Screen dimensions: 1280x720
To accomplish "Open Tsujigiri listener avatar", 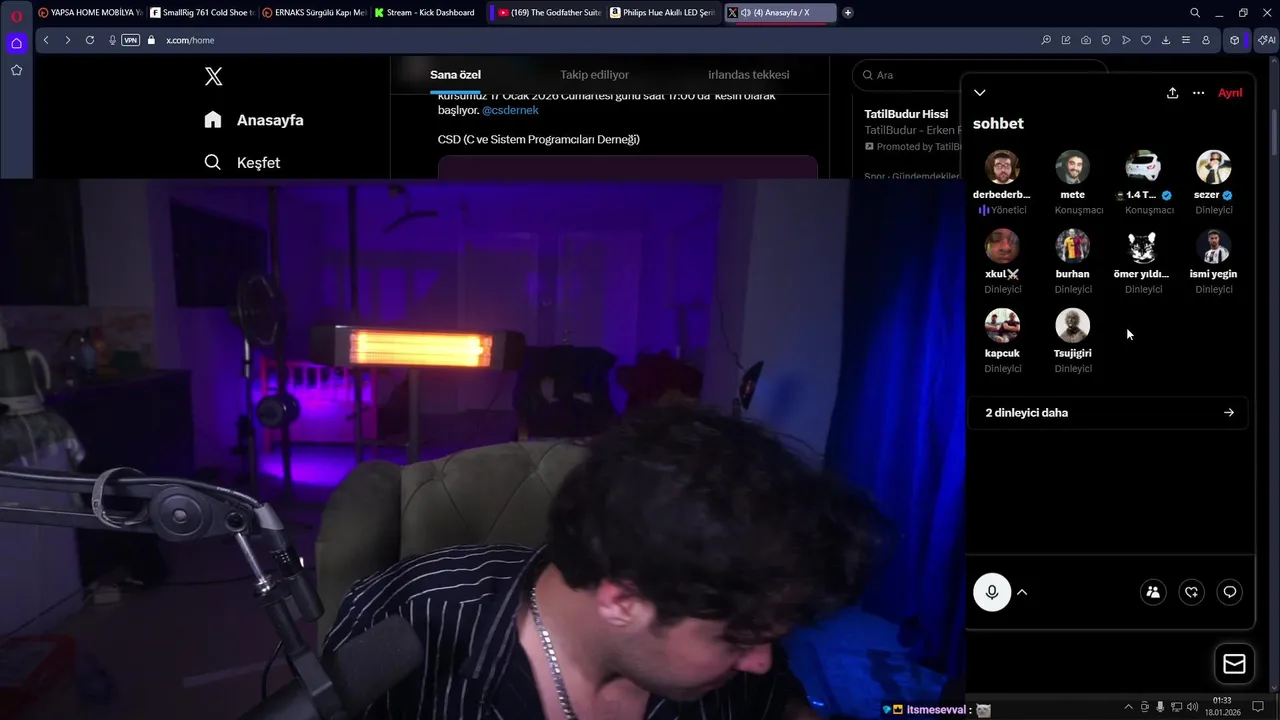I will (1072, 325).
